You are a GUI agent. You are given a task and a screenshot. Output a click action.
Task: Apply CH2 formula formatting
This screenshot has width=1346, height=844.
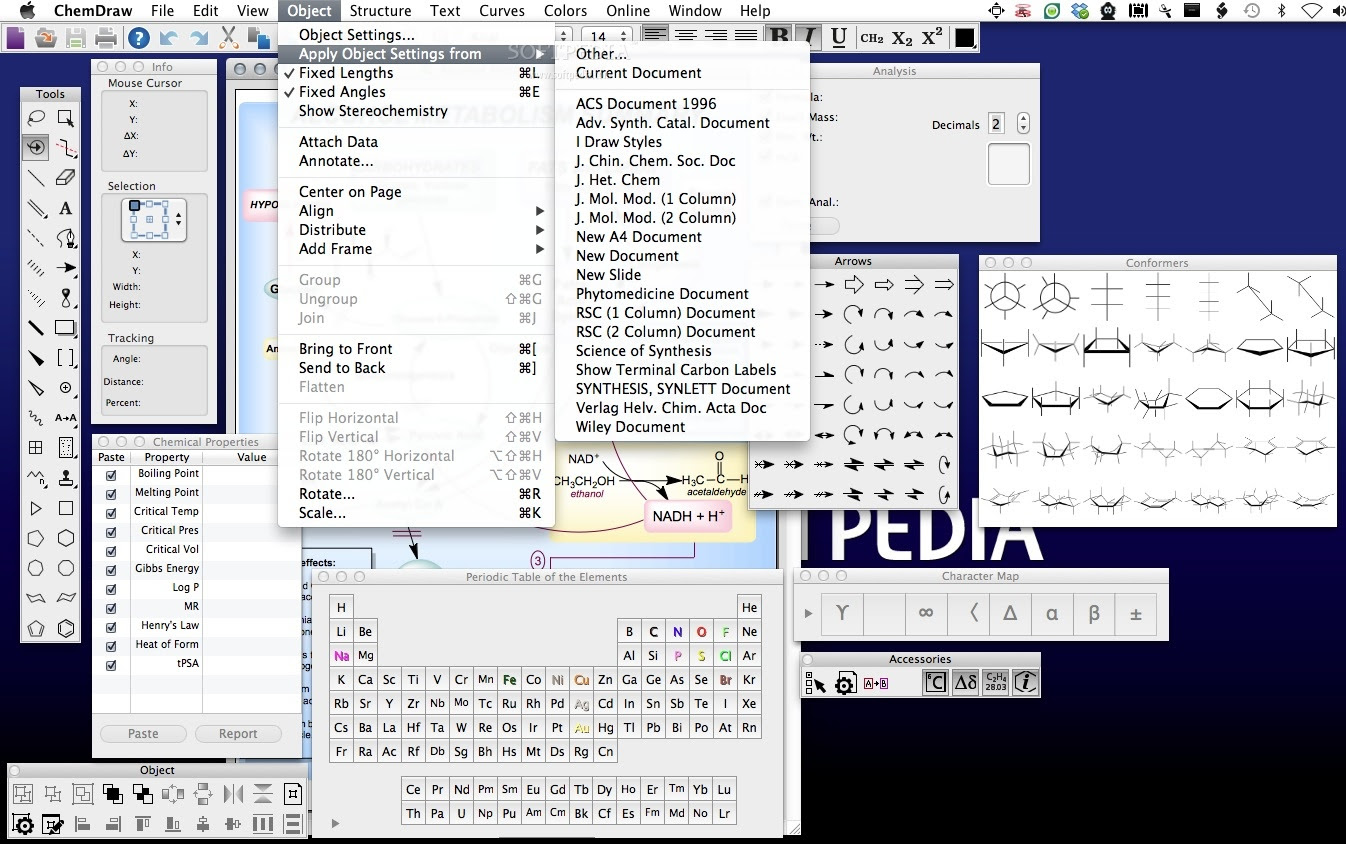(871, 38)
